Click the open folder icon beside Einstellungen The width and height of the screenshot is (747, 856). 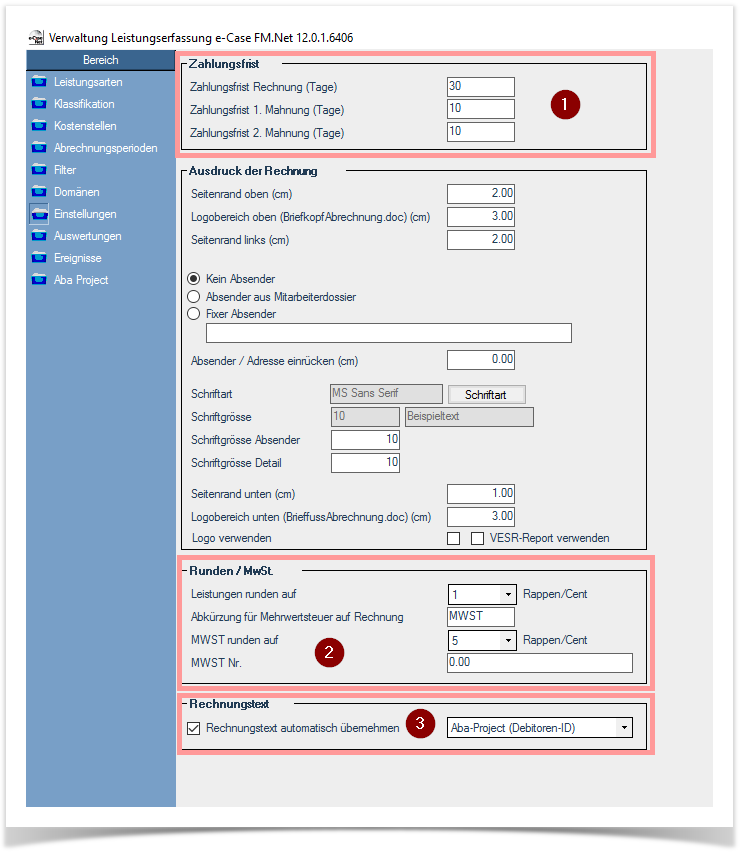[39, 214]
